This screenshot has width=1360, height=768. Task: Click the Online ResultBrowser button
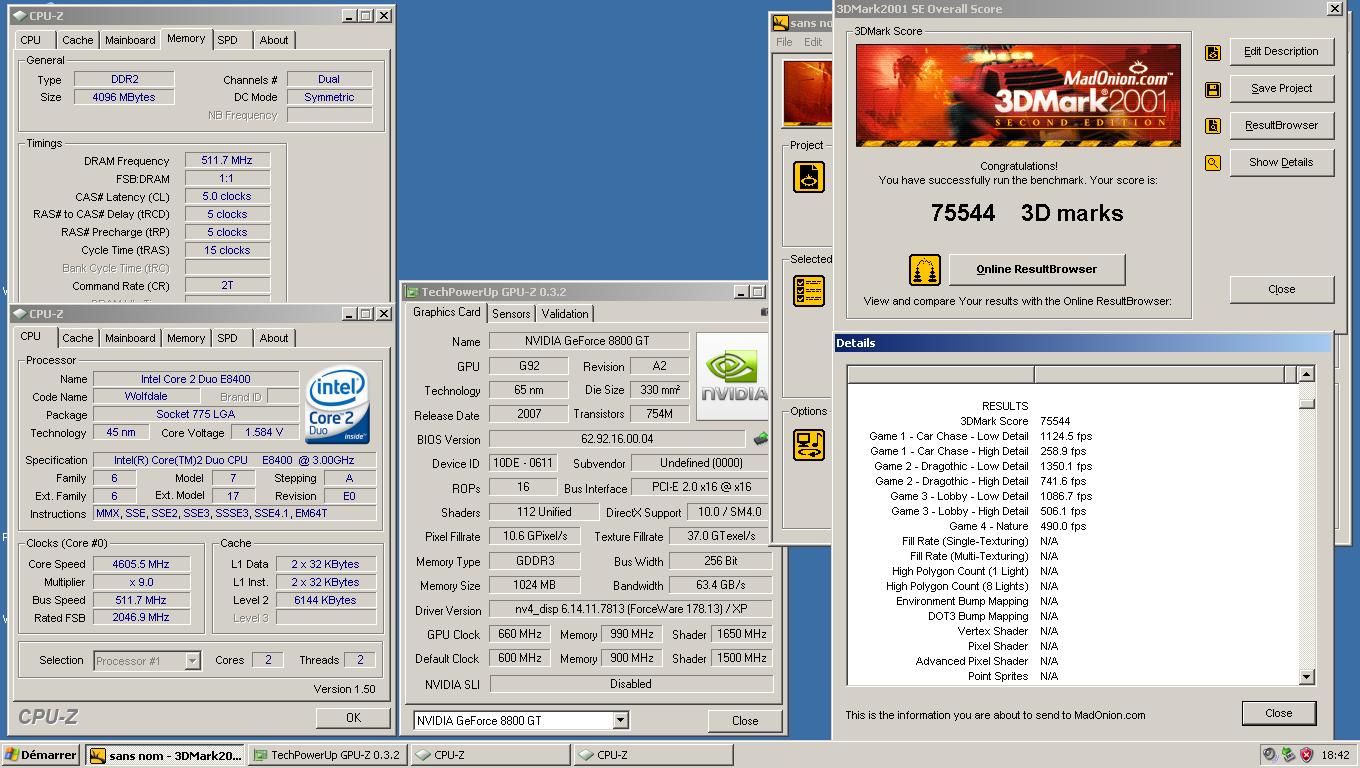(1037, 270)
